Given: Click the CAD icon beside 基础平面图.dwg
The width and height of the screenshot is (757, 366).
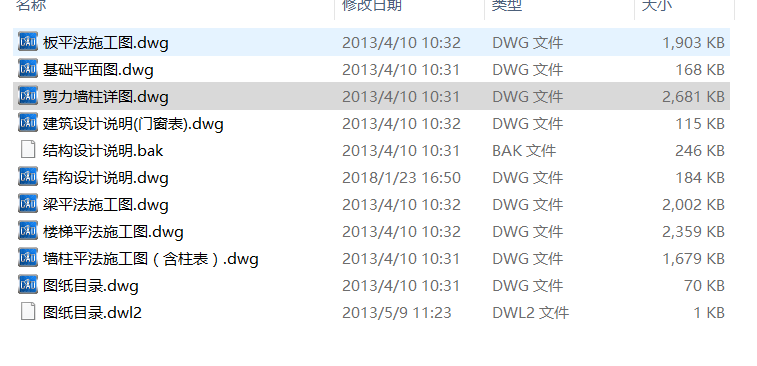Looking at the screenshot, I should 28,68.
